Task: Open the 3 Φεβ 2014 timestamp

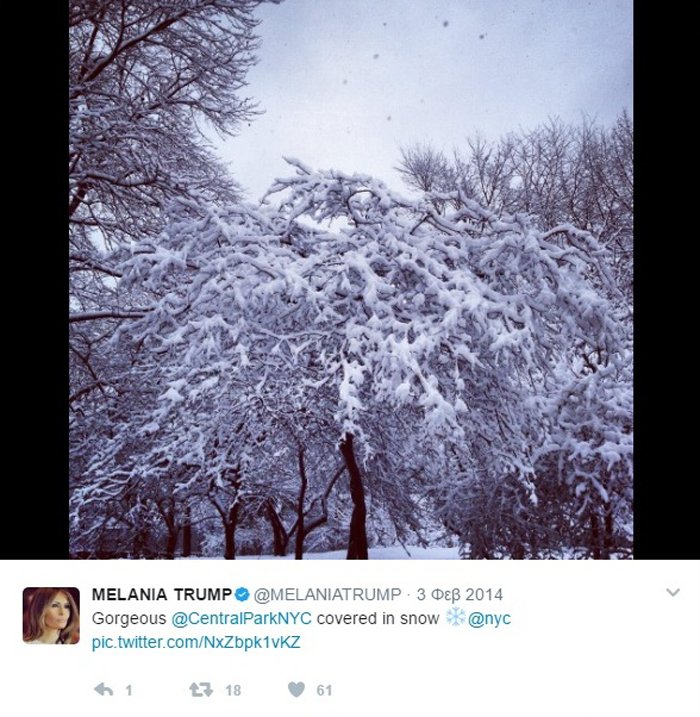Action: click(460, 594)
